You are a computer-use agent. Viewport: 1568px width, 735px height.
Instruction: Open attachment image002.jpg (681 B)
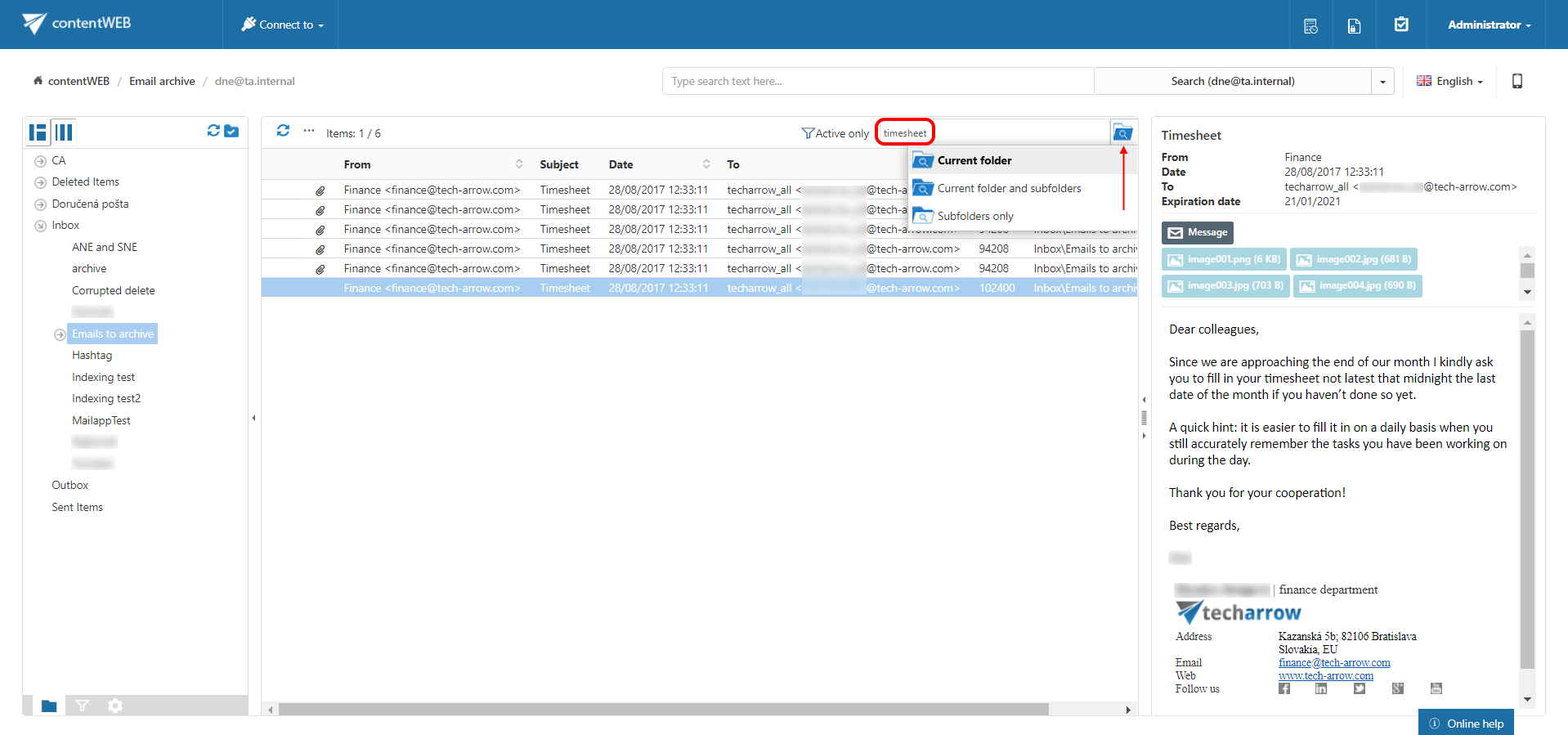[x=1354, y=259]
